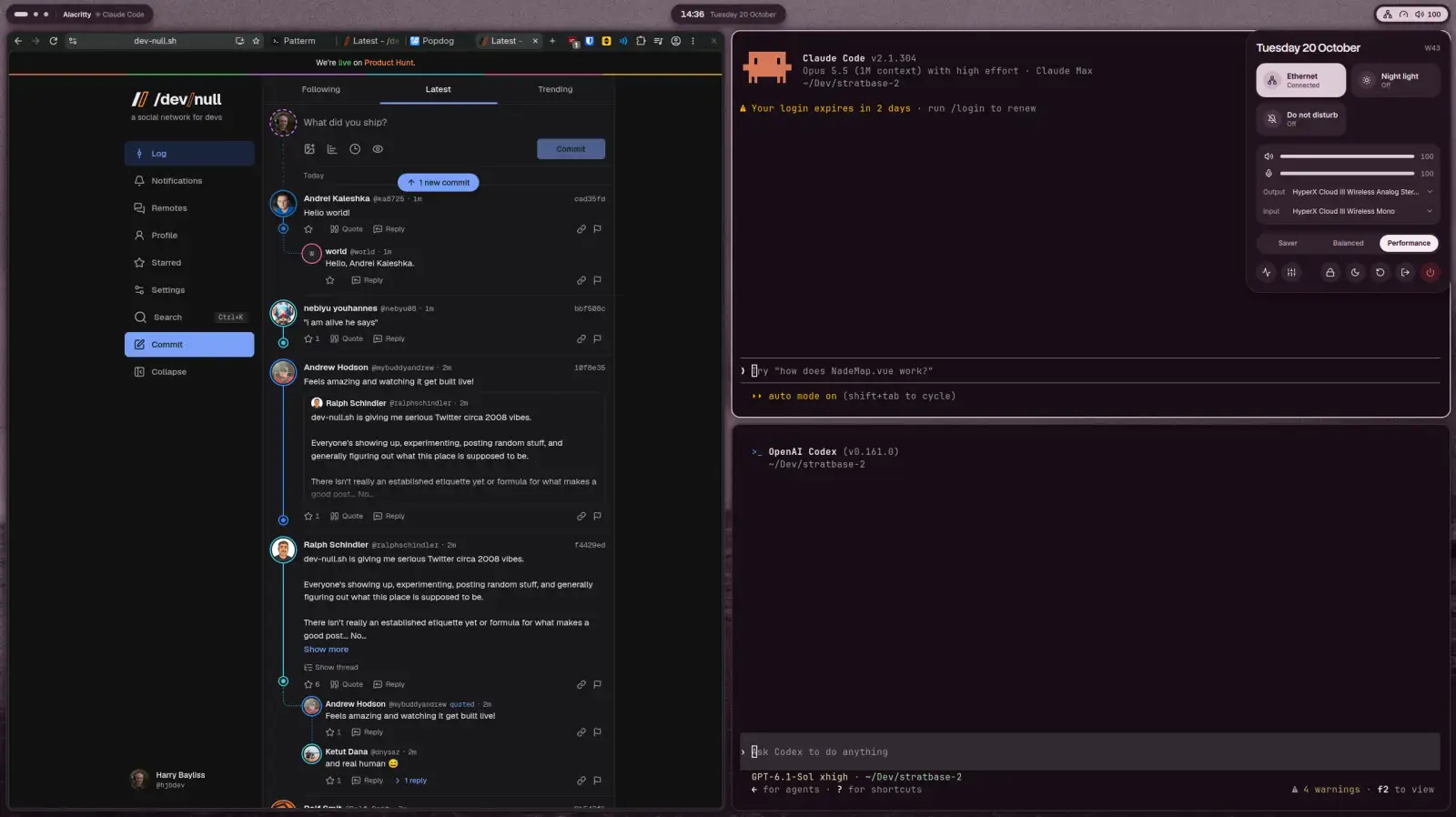Viewport: 1456px width, 817px height.
Task: Click the lock screen icon
Action: [x=1330, y=272]
